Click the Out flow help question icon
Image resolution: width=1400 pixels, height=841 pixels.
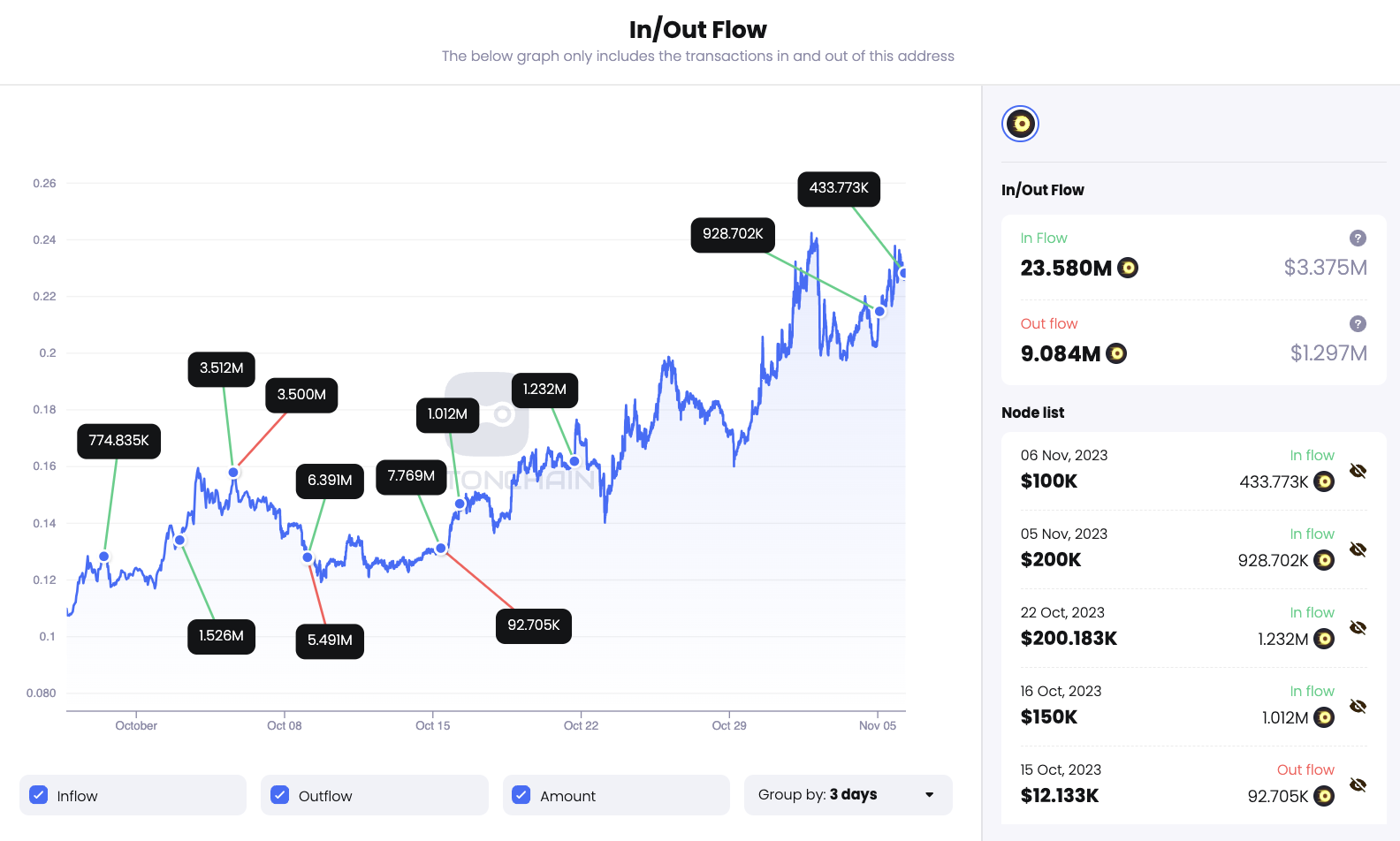1358,324
